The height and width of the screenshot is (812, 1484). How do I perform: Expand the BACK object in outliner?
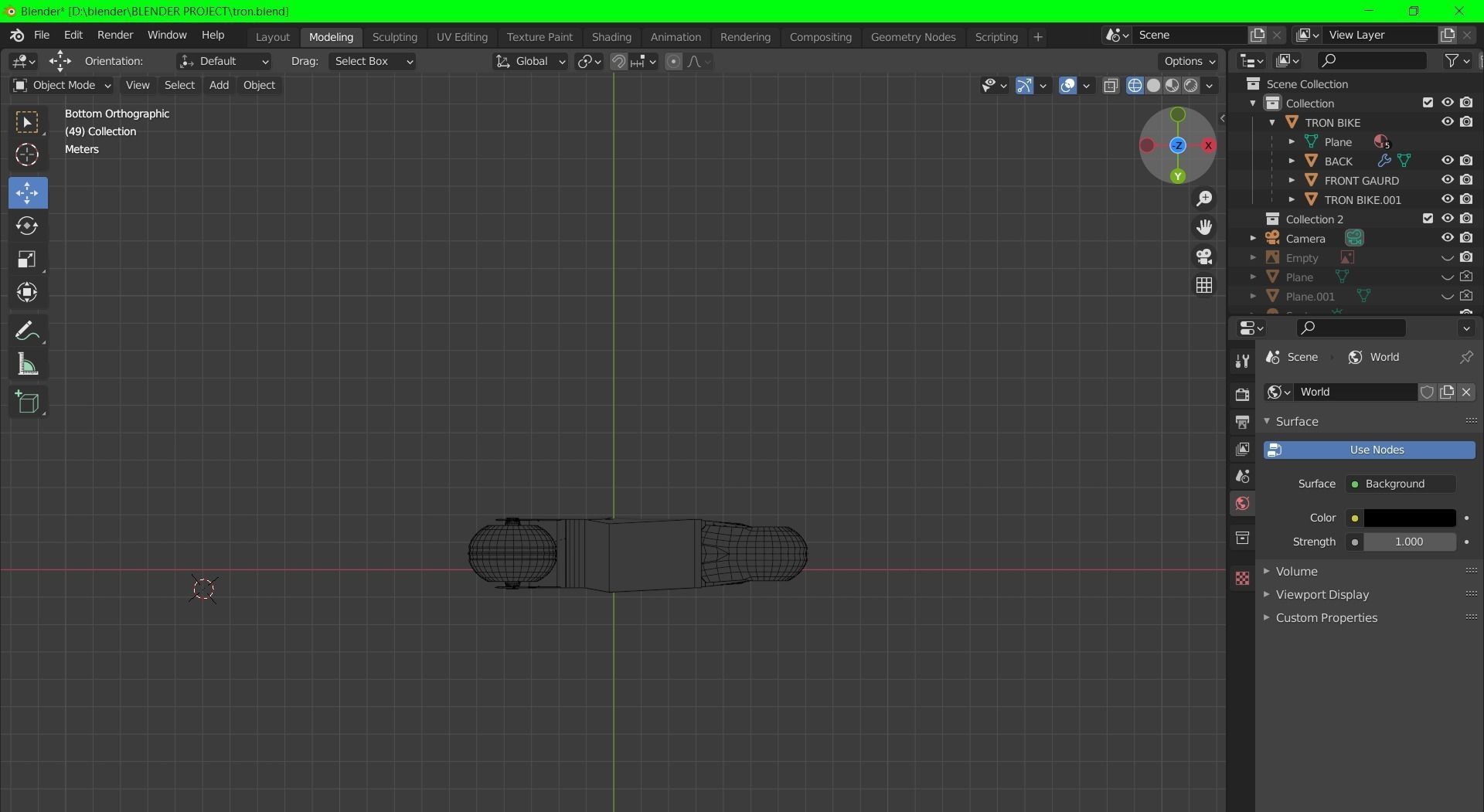coord(1292,161)
